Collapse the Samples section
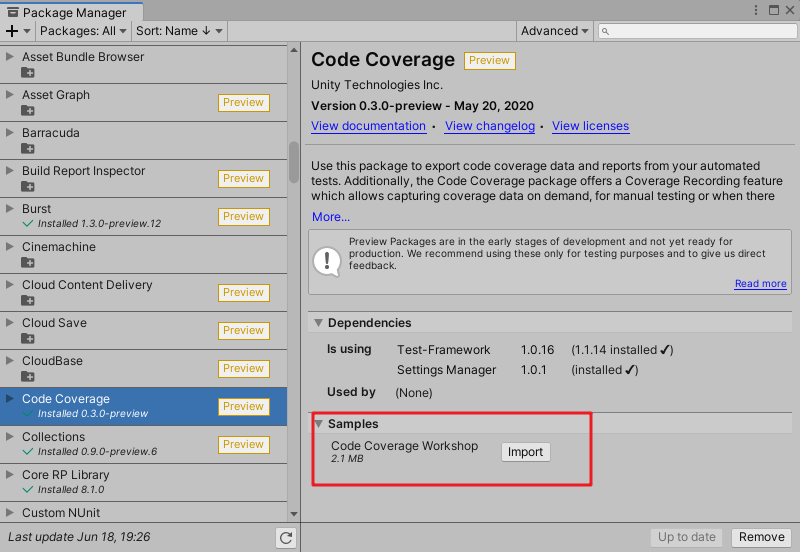 point(319,424)
